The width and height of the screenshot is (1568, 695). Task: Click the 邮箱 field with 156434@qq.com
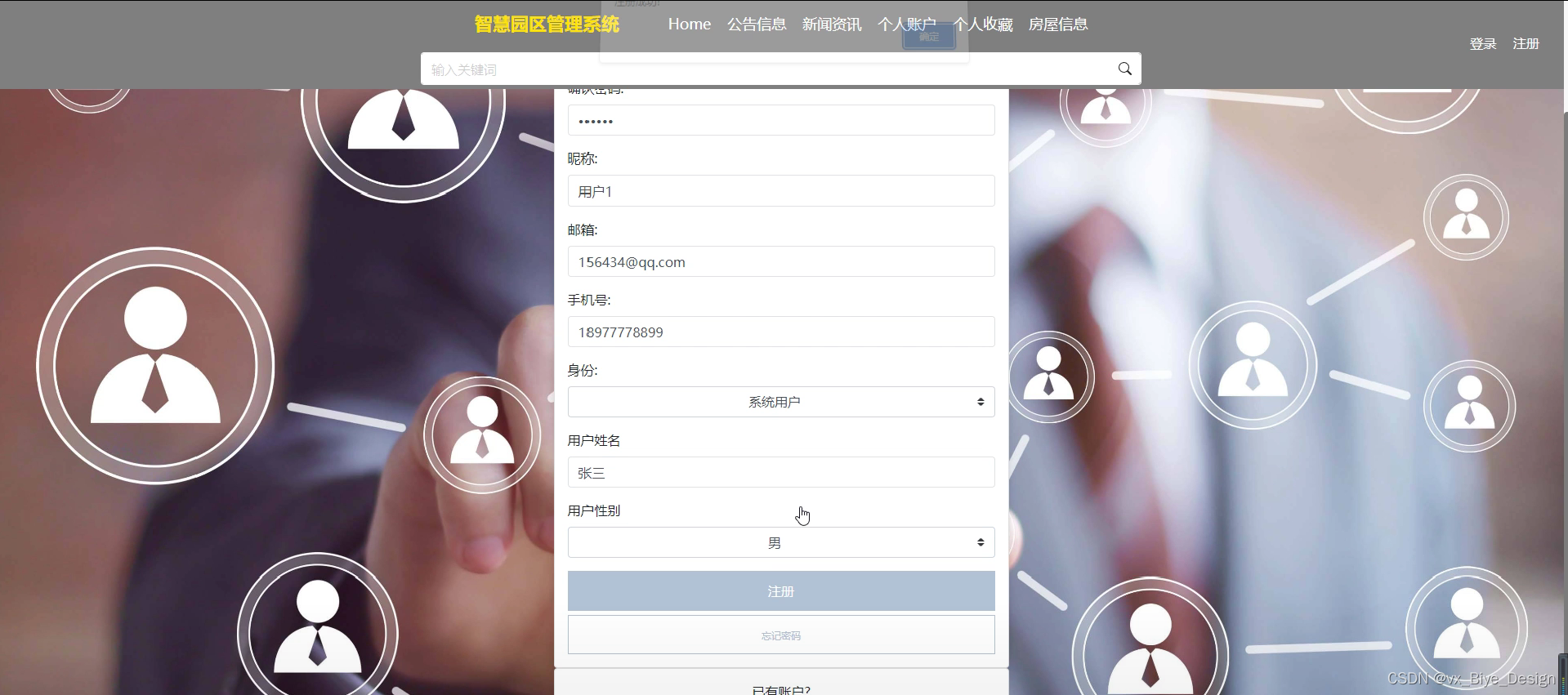pos(781,261)
